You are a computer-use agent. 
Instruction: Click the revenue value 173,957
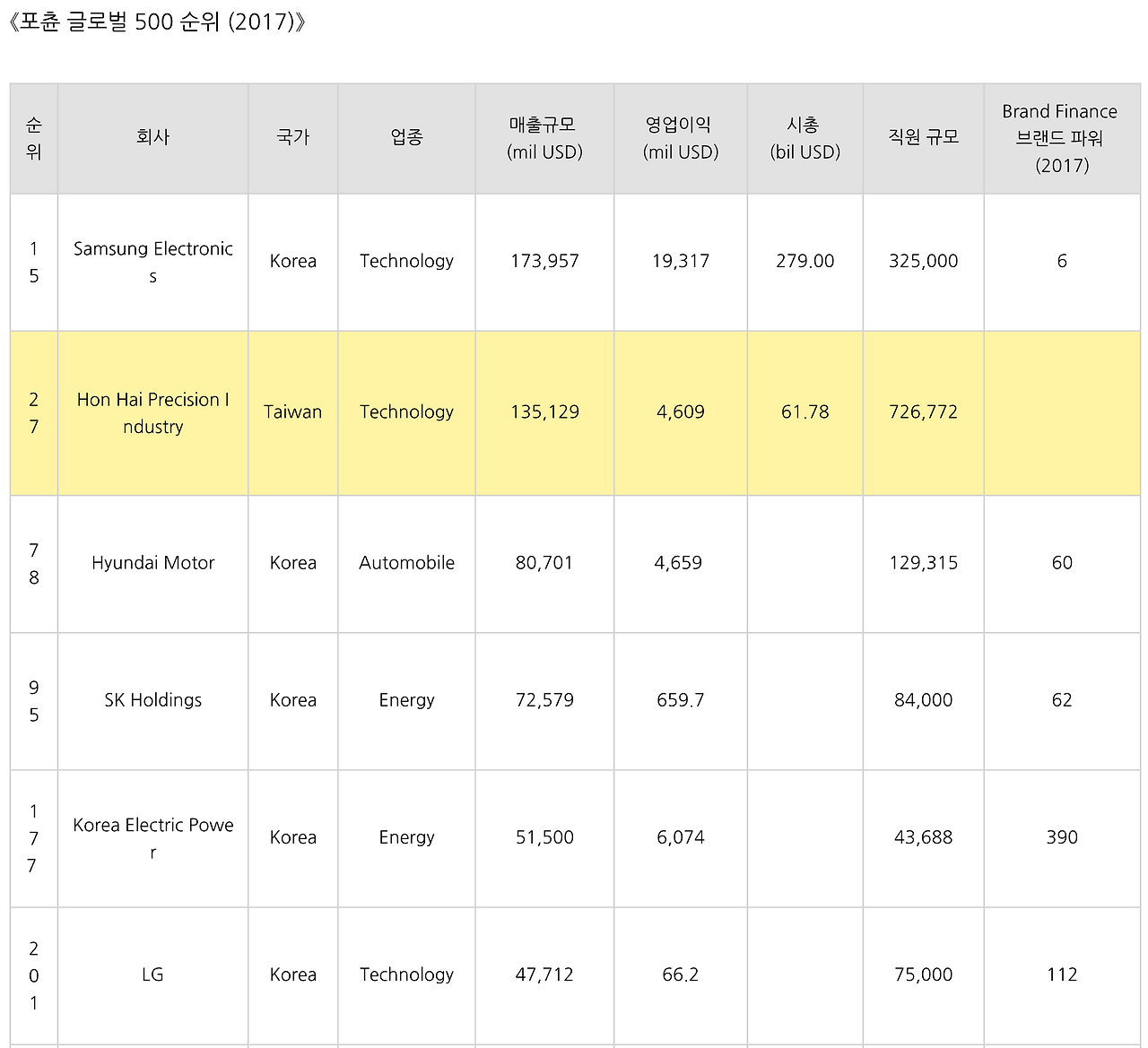(544, 262)
